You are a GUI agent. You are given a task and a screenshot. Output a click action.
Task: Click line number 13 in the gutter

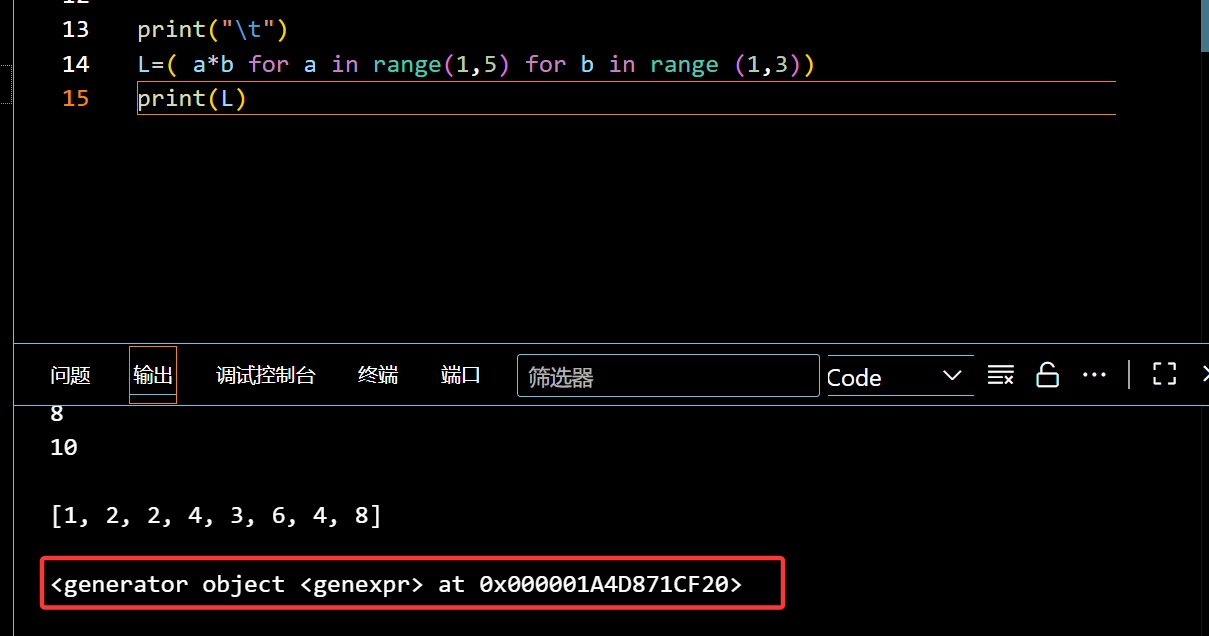[75, 30]
